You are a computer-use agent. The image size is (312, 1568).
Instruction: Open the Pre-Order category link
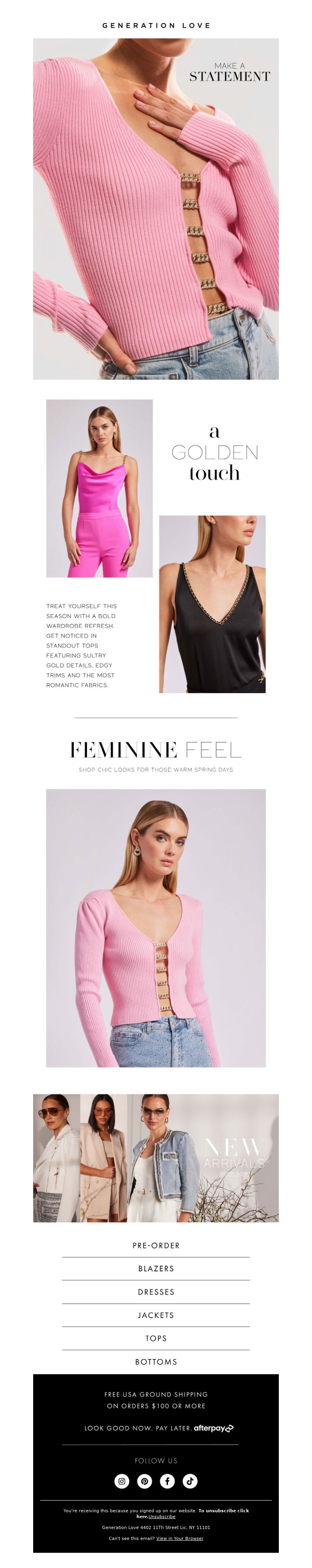coord(156,1245)
